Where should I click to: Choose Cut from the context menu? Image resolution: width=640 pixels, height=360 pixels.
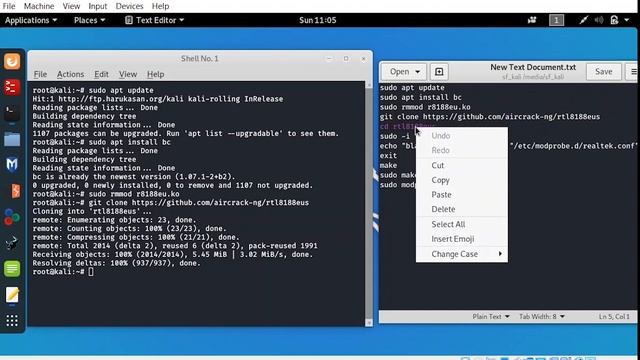462,165
